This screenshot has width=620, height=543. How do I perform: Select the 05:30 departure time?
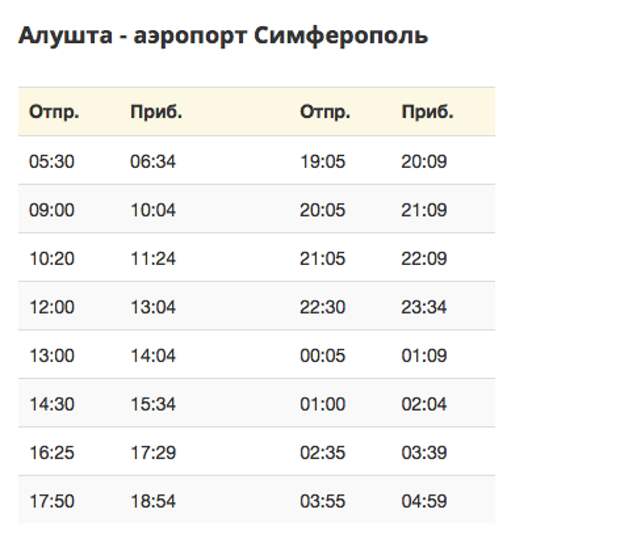pyautogui.click(x=52, y=161)
